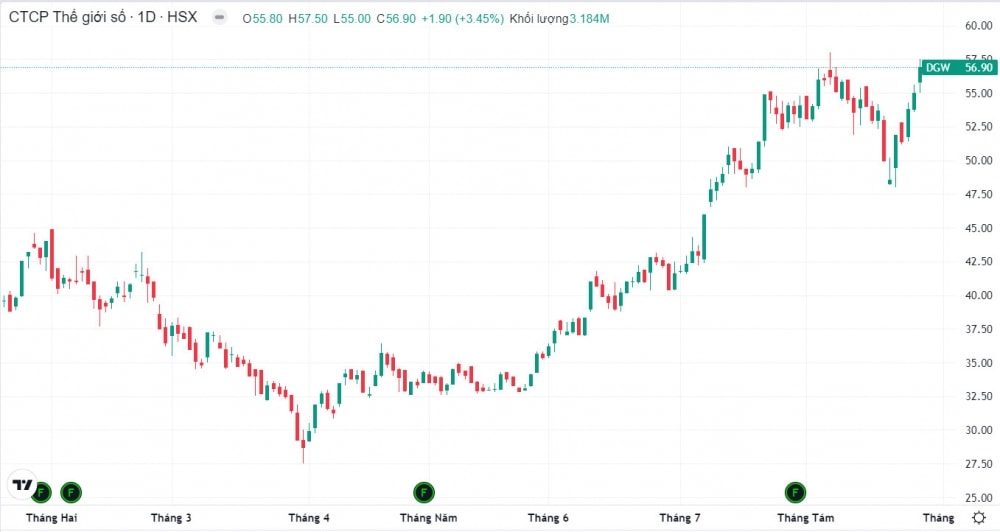Click the change value +1.90 (+3.45%)
The height and width of the screenshot is (532, 1000).
pyautogui.click(x=462, y=18)
